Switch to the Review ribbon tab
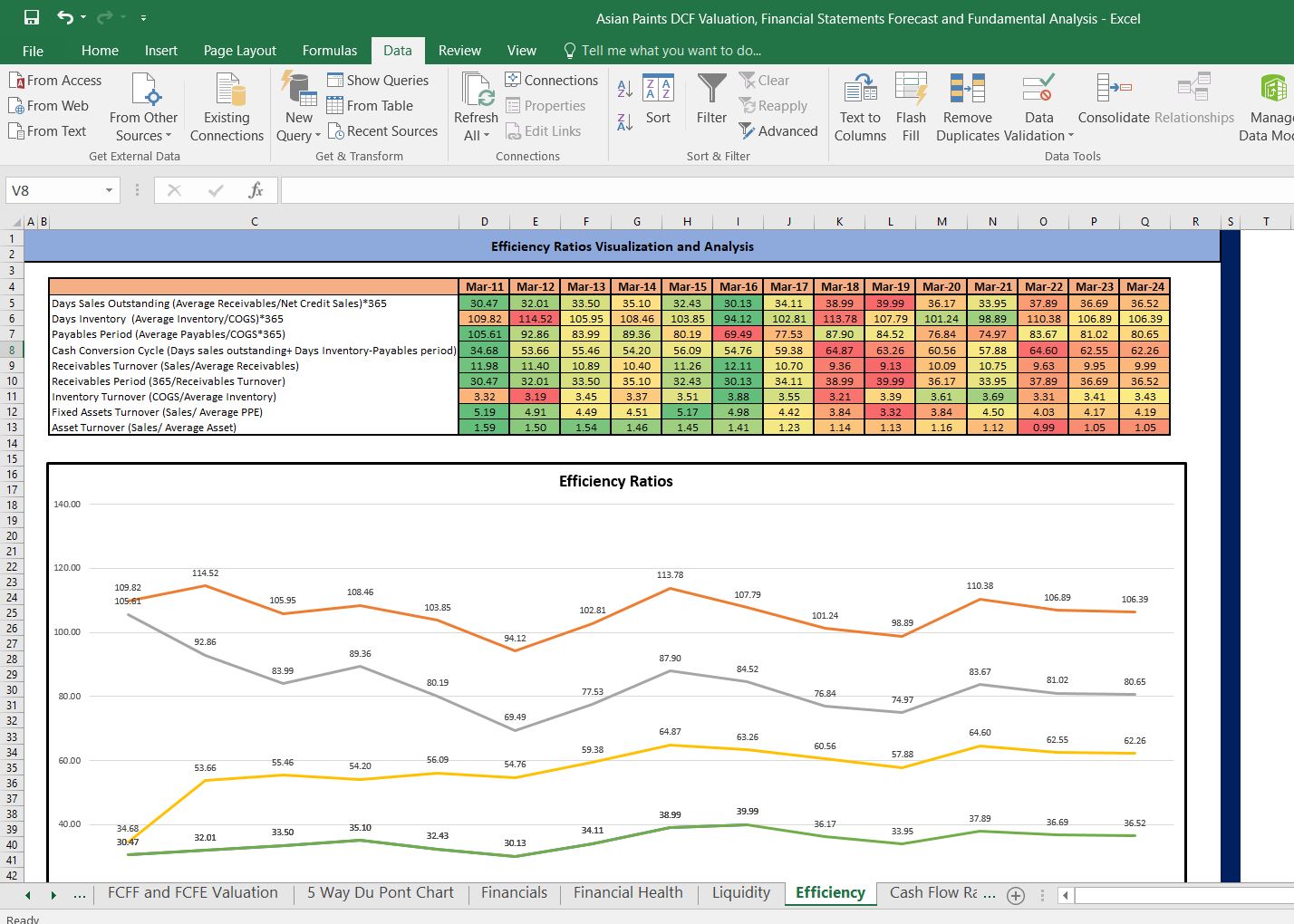Image resolution: width=1294 pixels, height=924 pixels. pyautogui.click(x=459, y=51)
